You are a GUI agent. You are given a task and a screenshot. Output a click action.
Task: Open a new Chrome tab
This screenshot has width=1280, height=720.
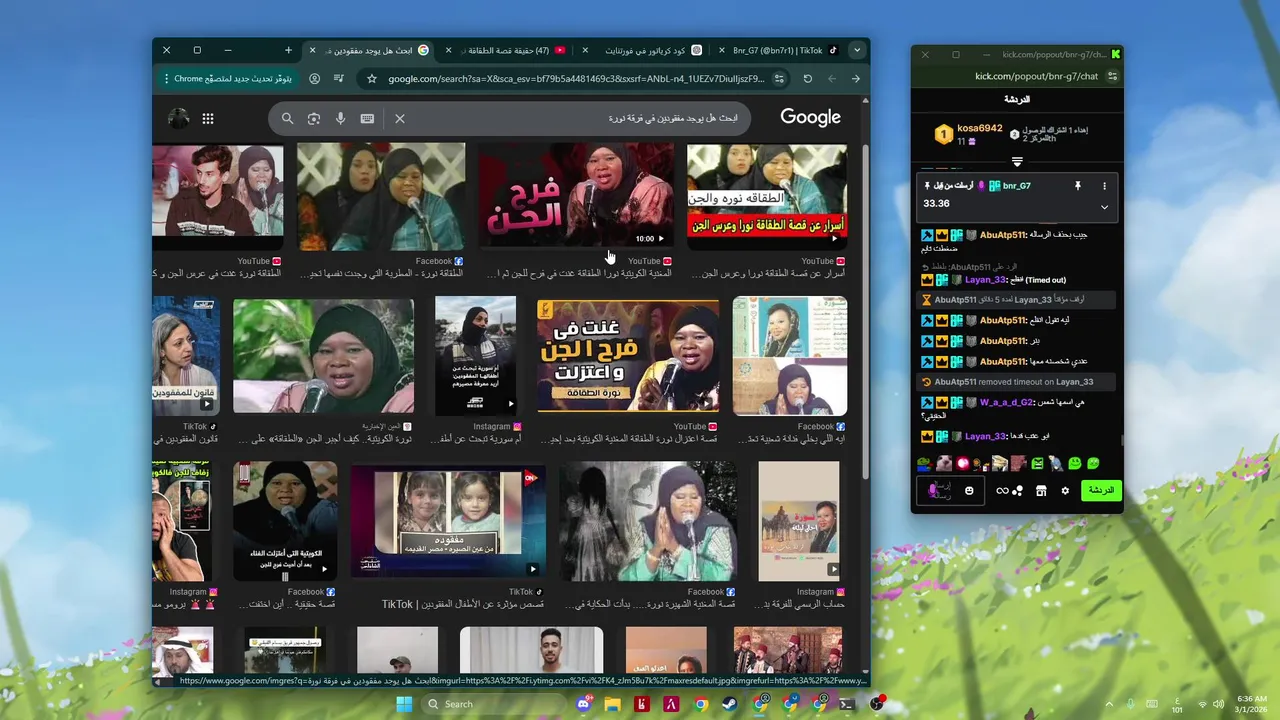click(x=288, y=50)
